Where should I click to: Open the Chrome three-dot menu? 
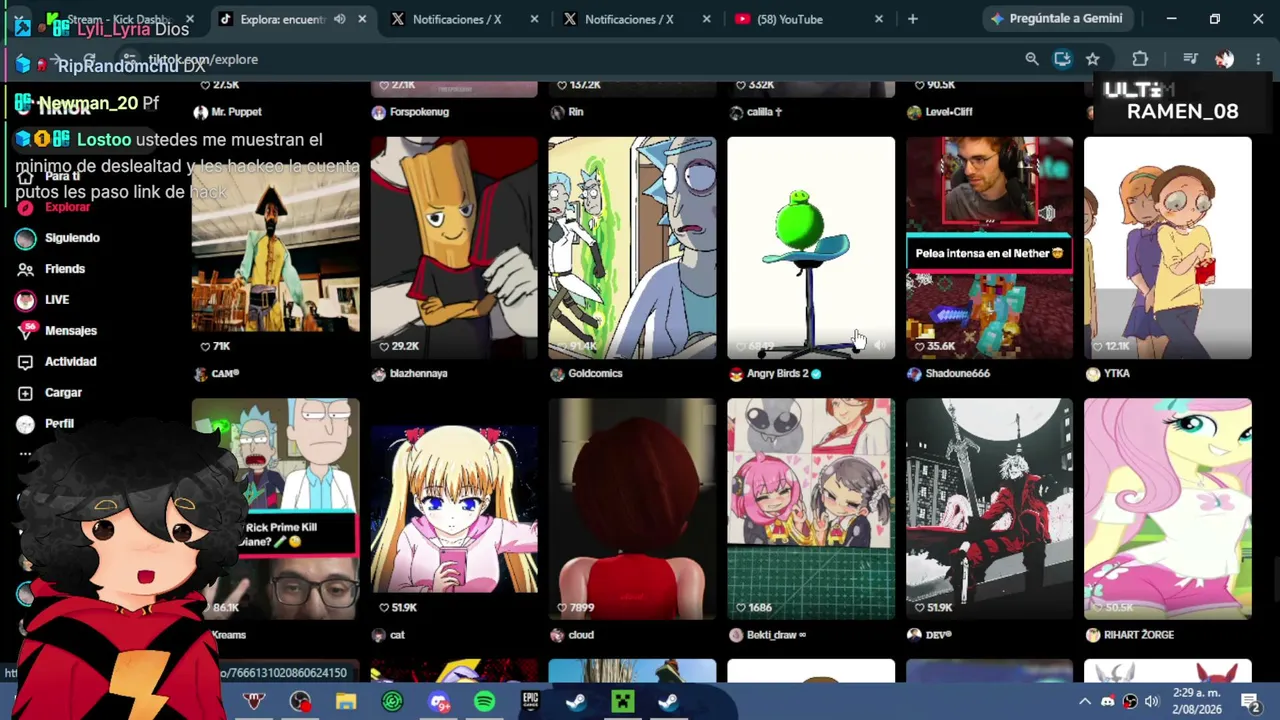1258,59
